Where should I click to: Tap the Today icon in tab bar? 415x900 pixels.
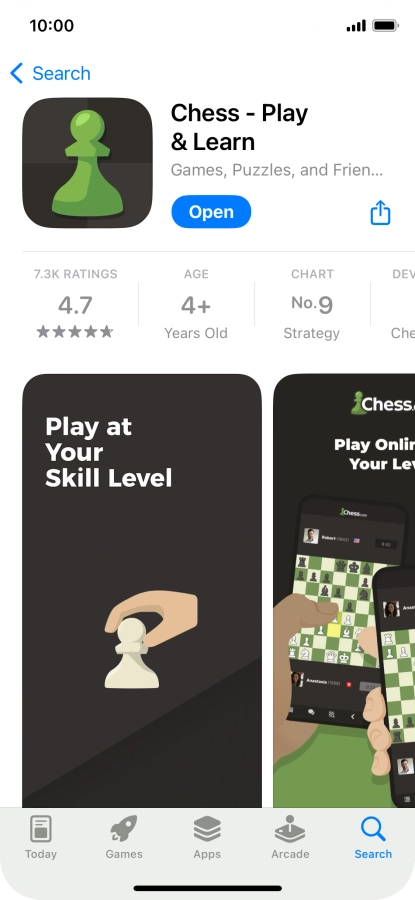point(41,830)
